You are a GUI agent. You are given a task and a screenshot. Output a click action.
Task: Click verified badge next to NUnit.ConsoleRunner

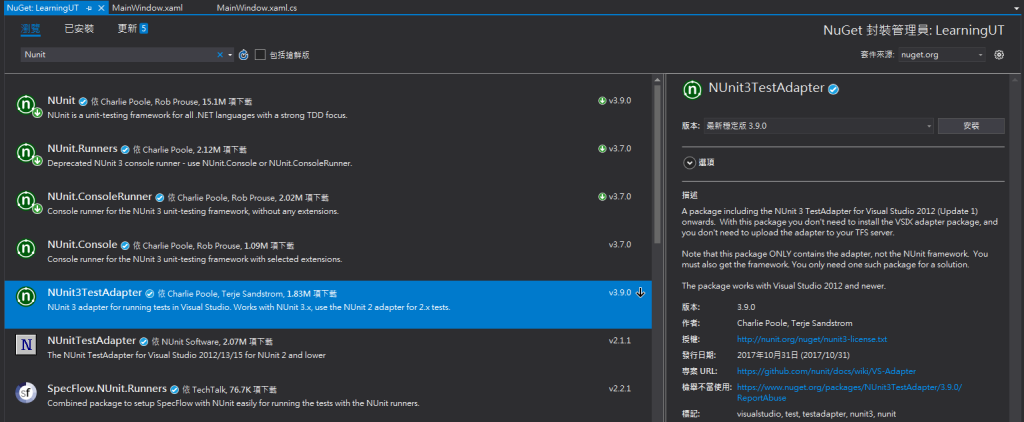159,197
